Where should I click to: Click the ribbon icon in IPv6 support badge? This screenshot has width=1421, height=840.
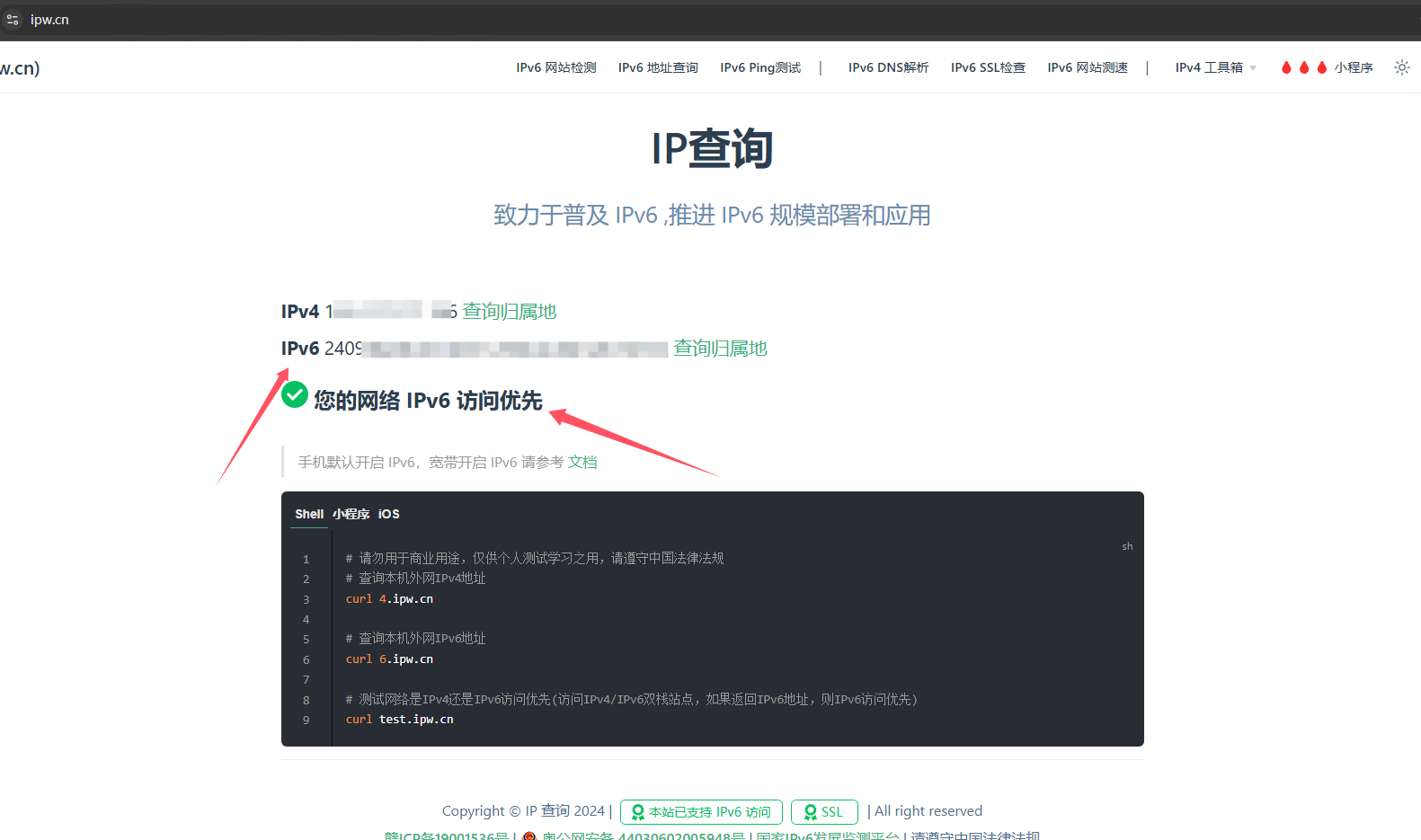(x=638, y=812)
